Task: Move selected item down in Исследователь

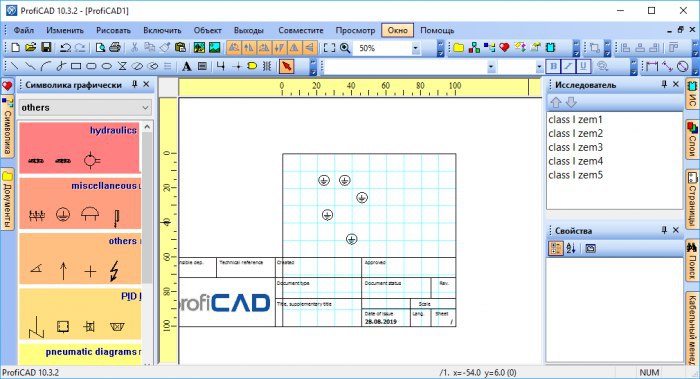Action: click(x=571, y=103)
